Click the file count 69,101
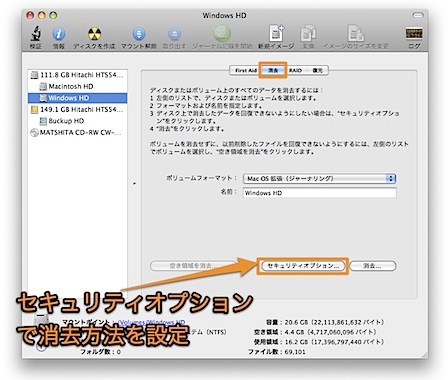This screenshot has width=448, height=380. click(295, 352)
